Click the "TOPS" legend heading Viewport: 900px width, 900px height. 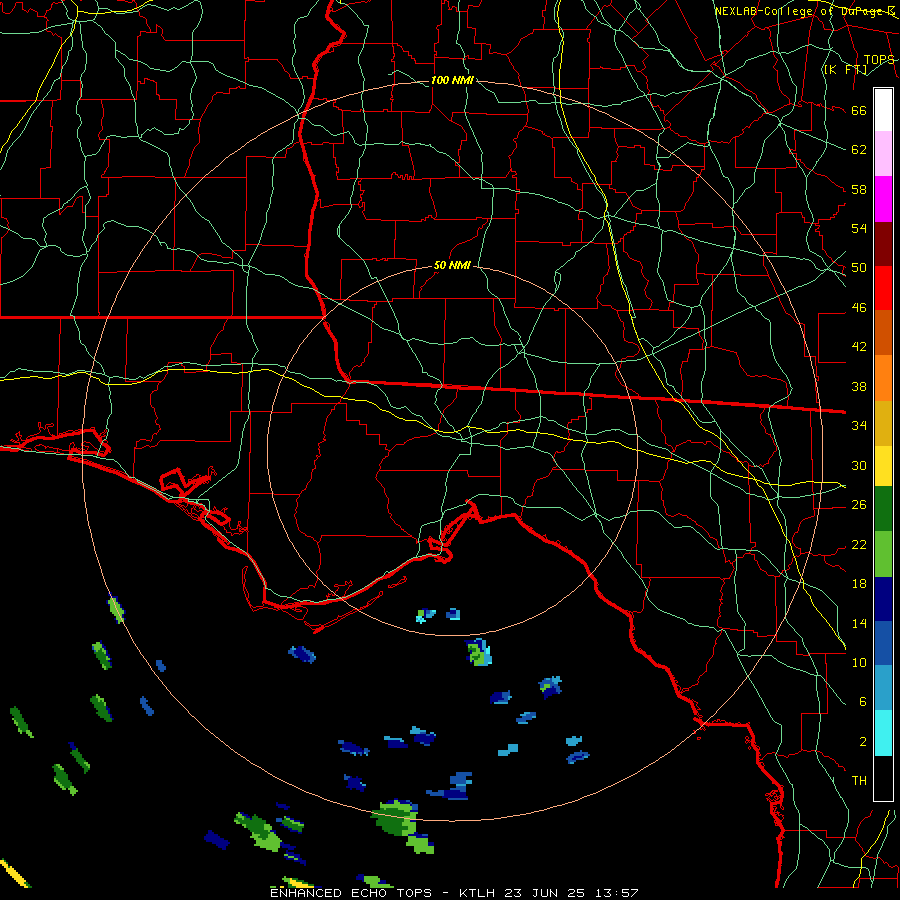(879, 60)
